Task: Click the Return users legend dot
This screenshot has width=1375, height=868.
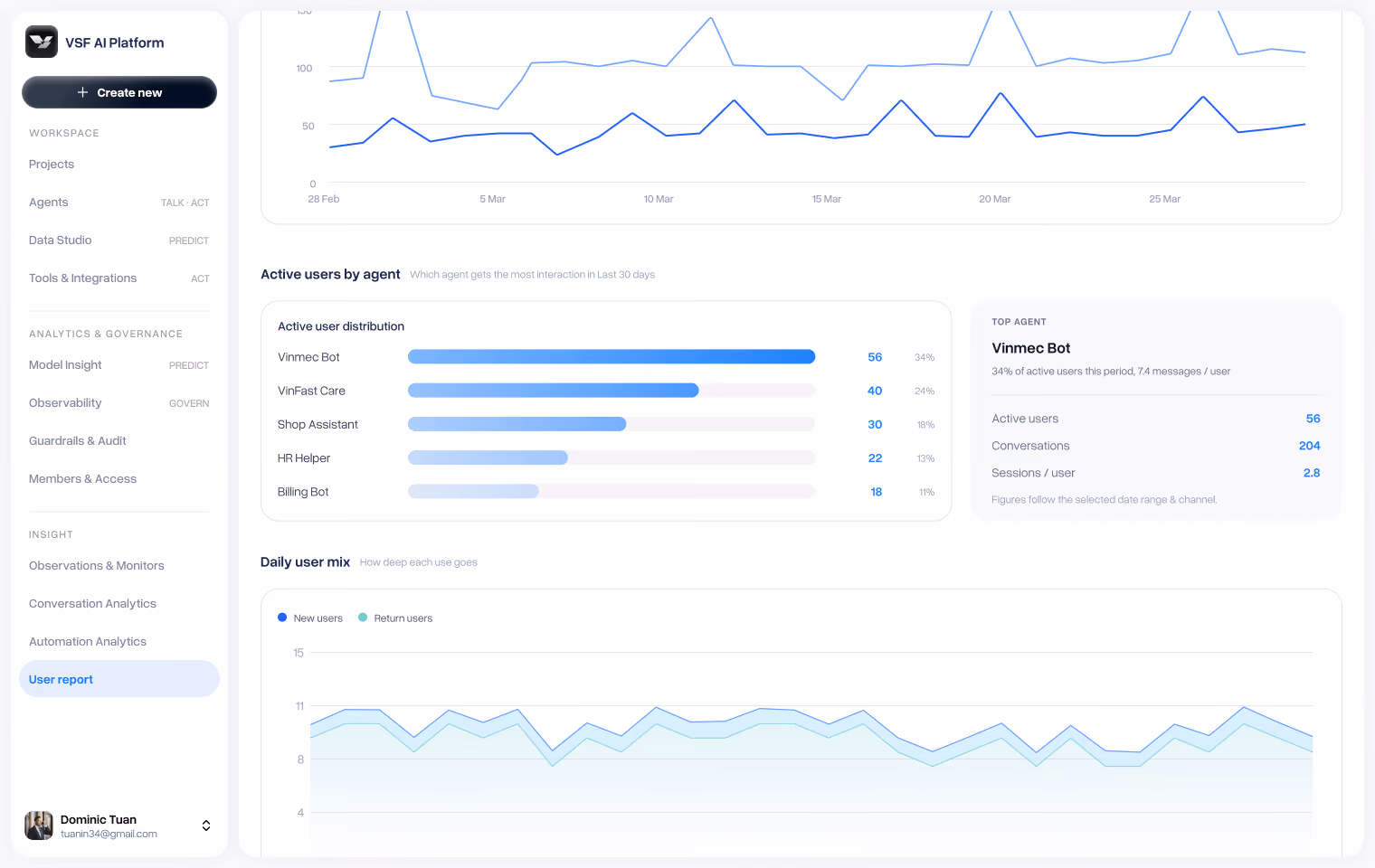Action: (x=363, y=618)
